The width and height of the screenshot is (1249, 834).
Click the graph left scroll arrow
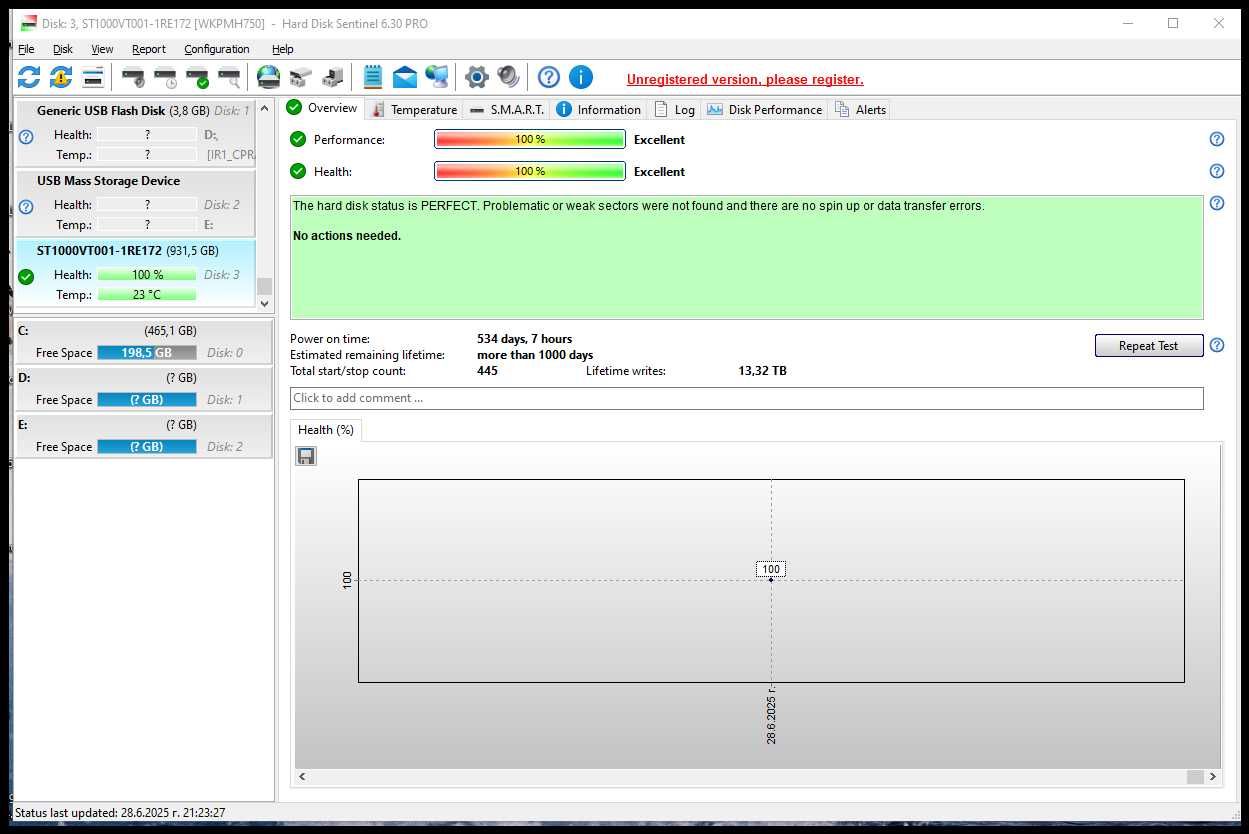303,777
